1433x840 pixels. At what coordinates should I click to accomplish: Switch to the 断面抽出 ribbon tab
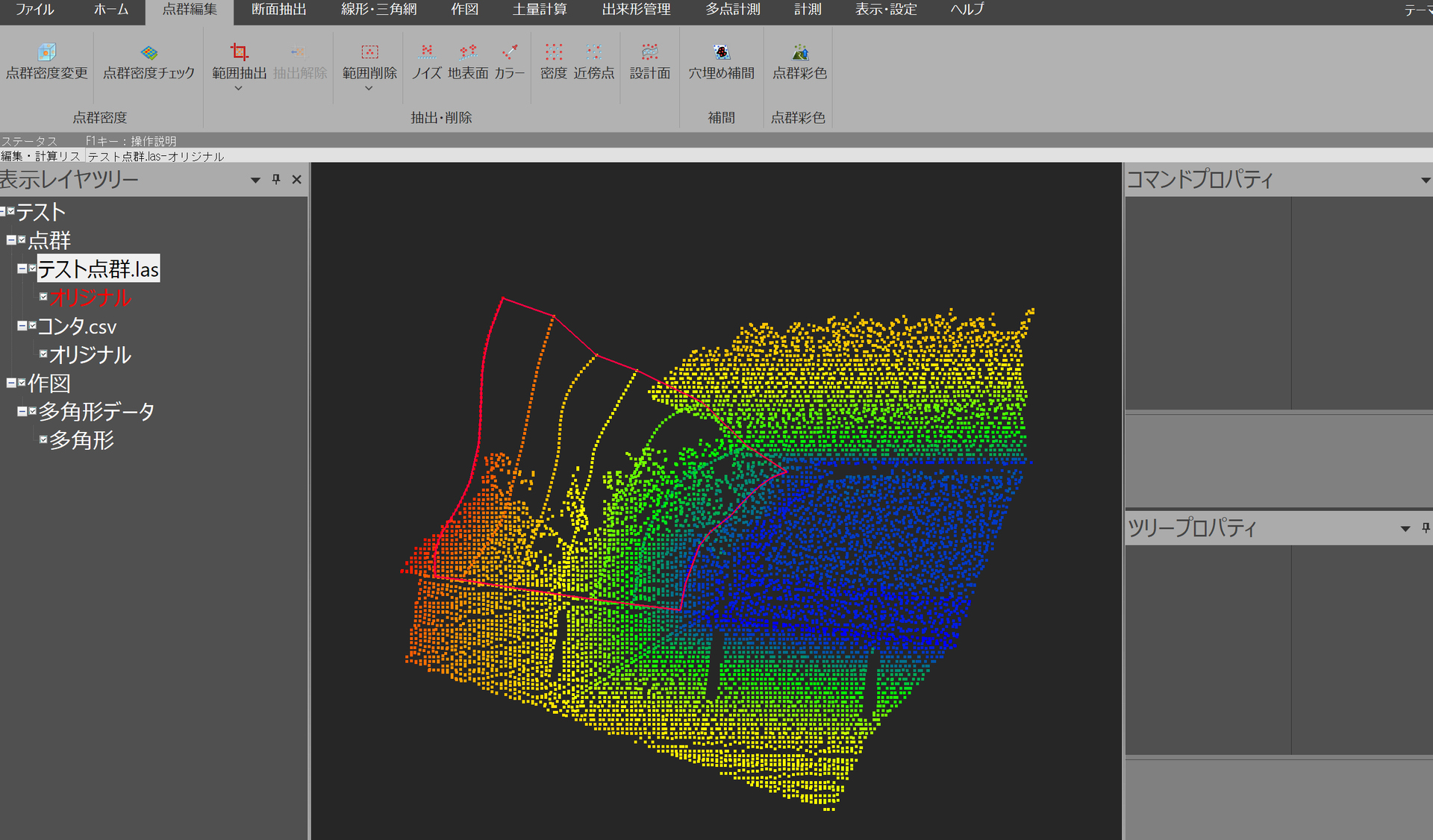click(279, 10)
